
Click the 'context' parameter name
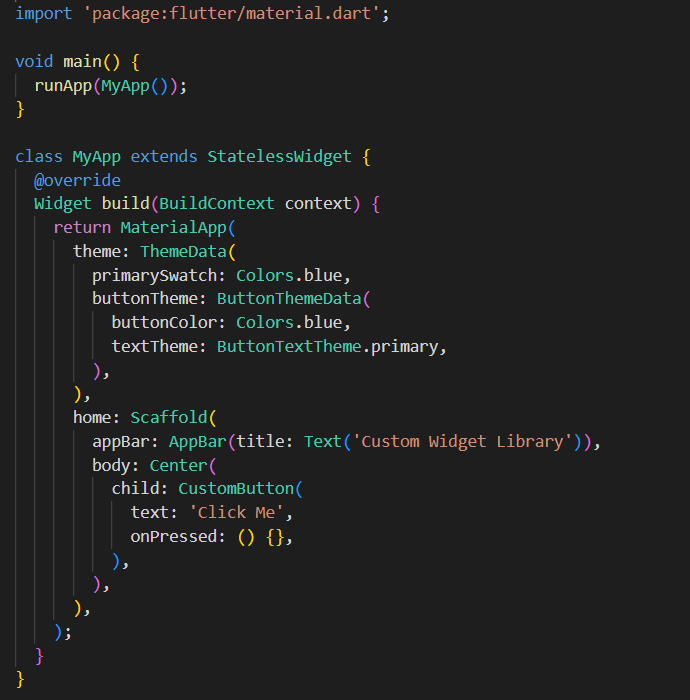click(318, 204)
